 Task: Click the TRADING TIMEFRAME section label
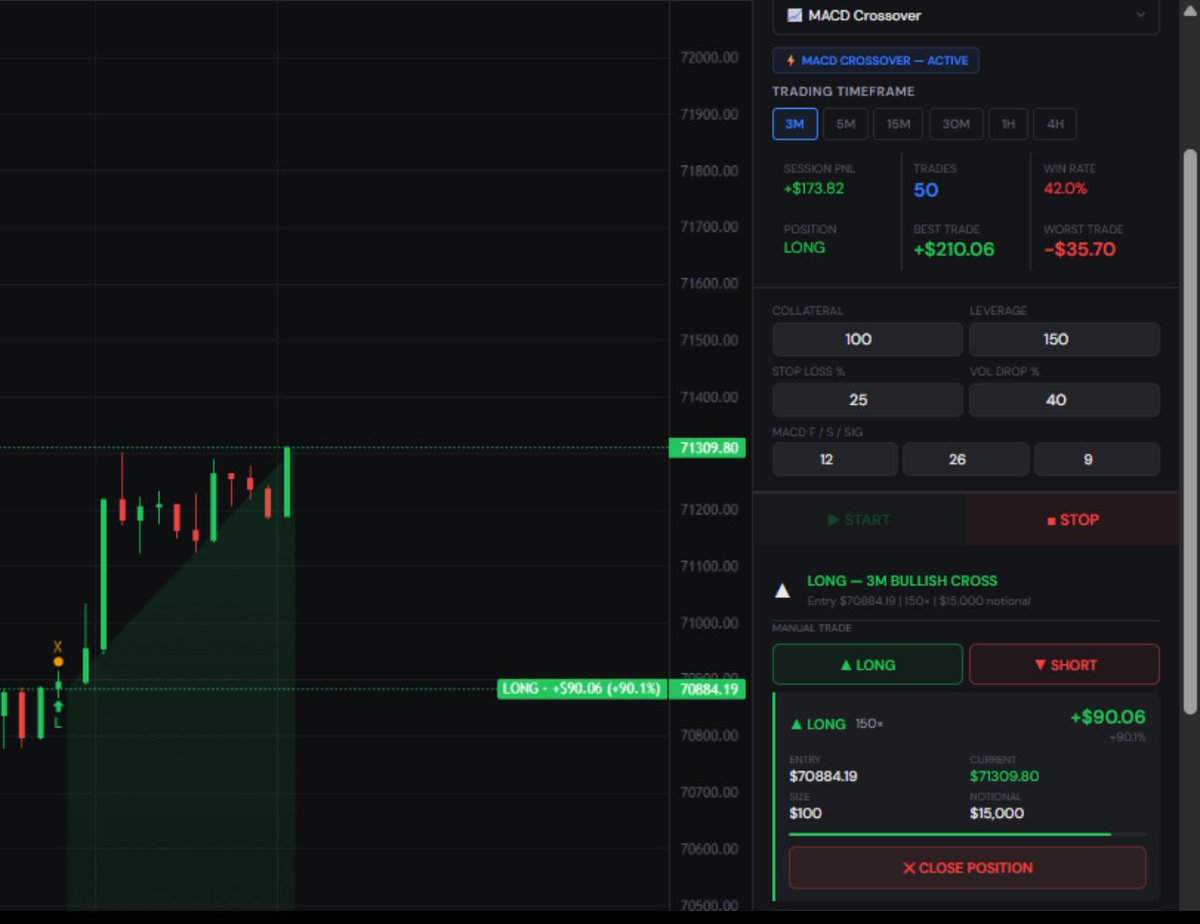pyautogui.click(x=843, y=91)
